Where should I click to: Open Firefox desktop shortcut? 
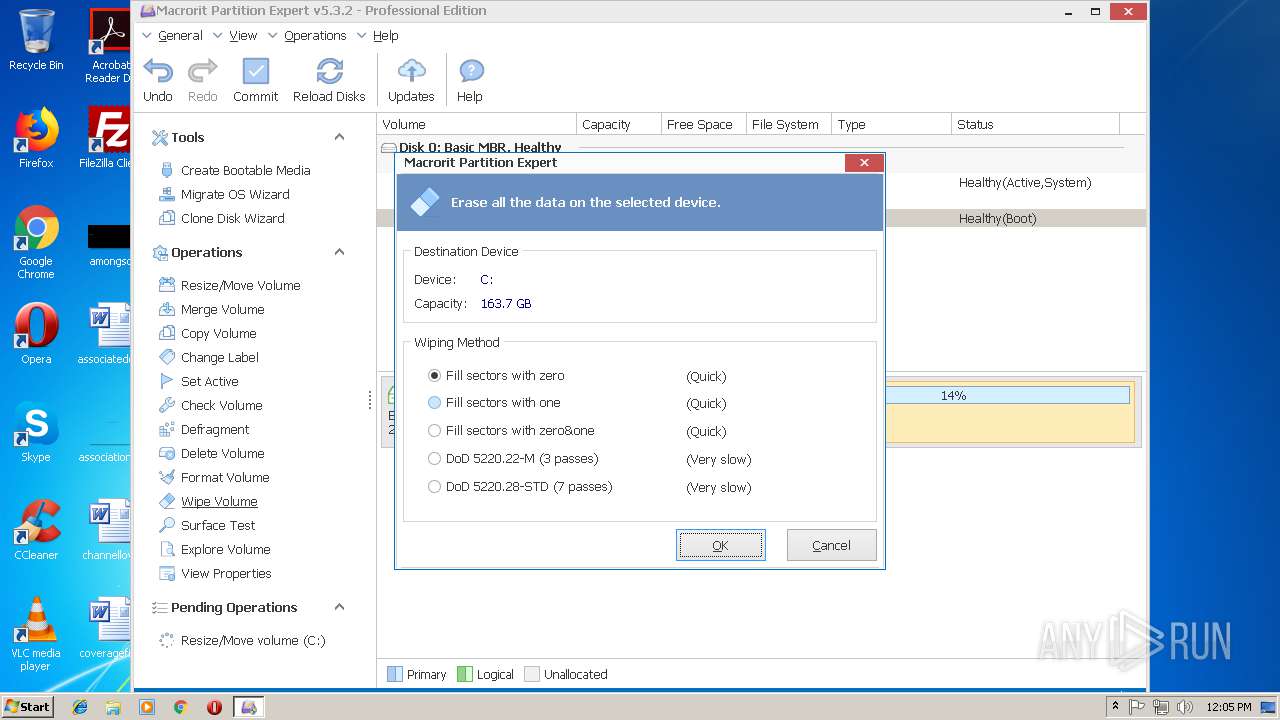pyautogui.click(x=36, y=138)
